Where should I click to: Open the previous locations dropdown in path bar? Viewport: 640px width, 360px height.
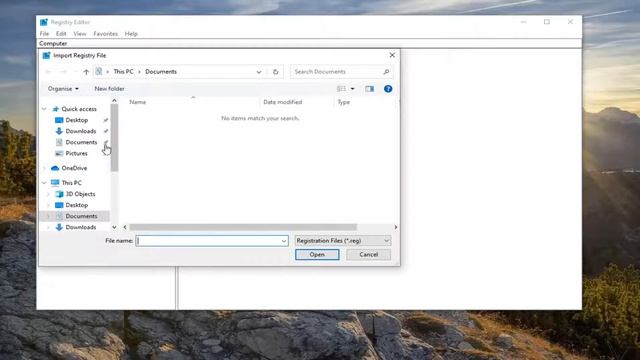click(259, 72)
